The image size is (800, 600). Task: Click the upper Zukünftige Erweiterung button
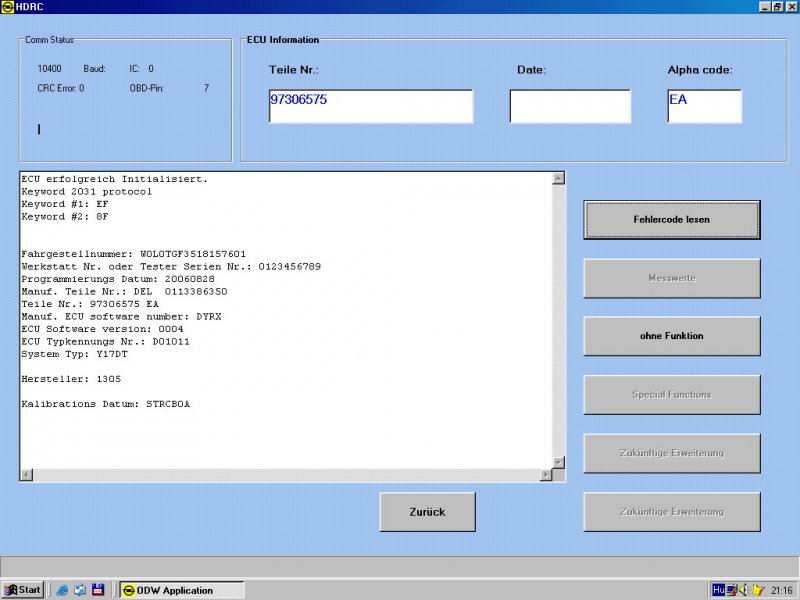point(671,453)
